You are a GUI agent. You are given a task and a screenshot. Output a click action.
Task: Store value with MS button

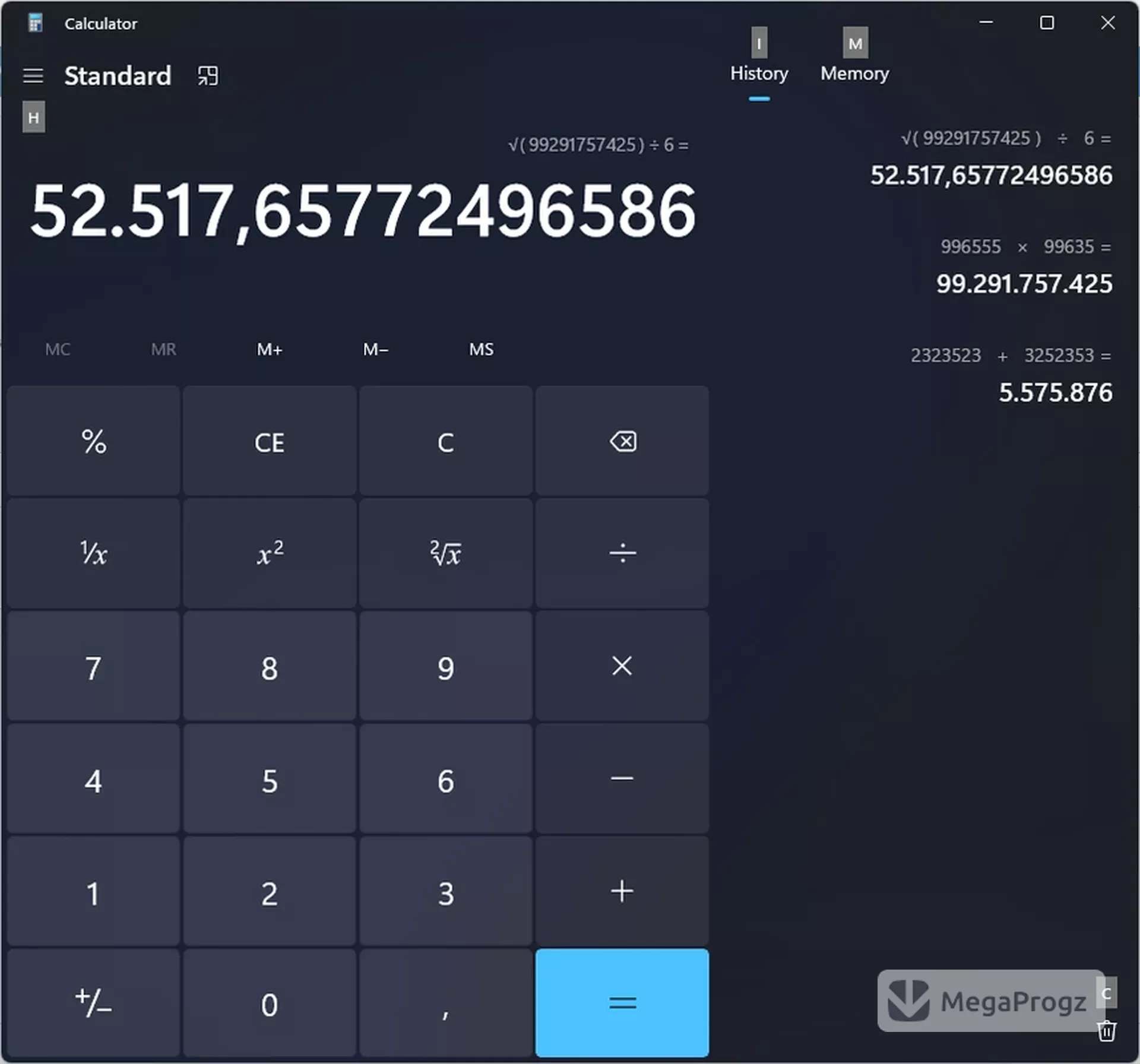[482, 349]
